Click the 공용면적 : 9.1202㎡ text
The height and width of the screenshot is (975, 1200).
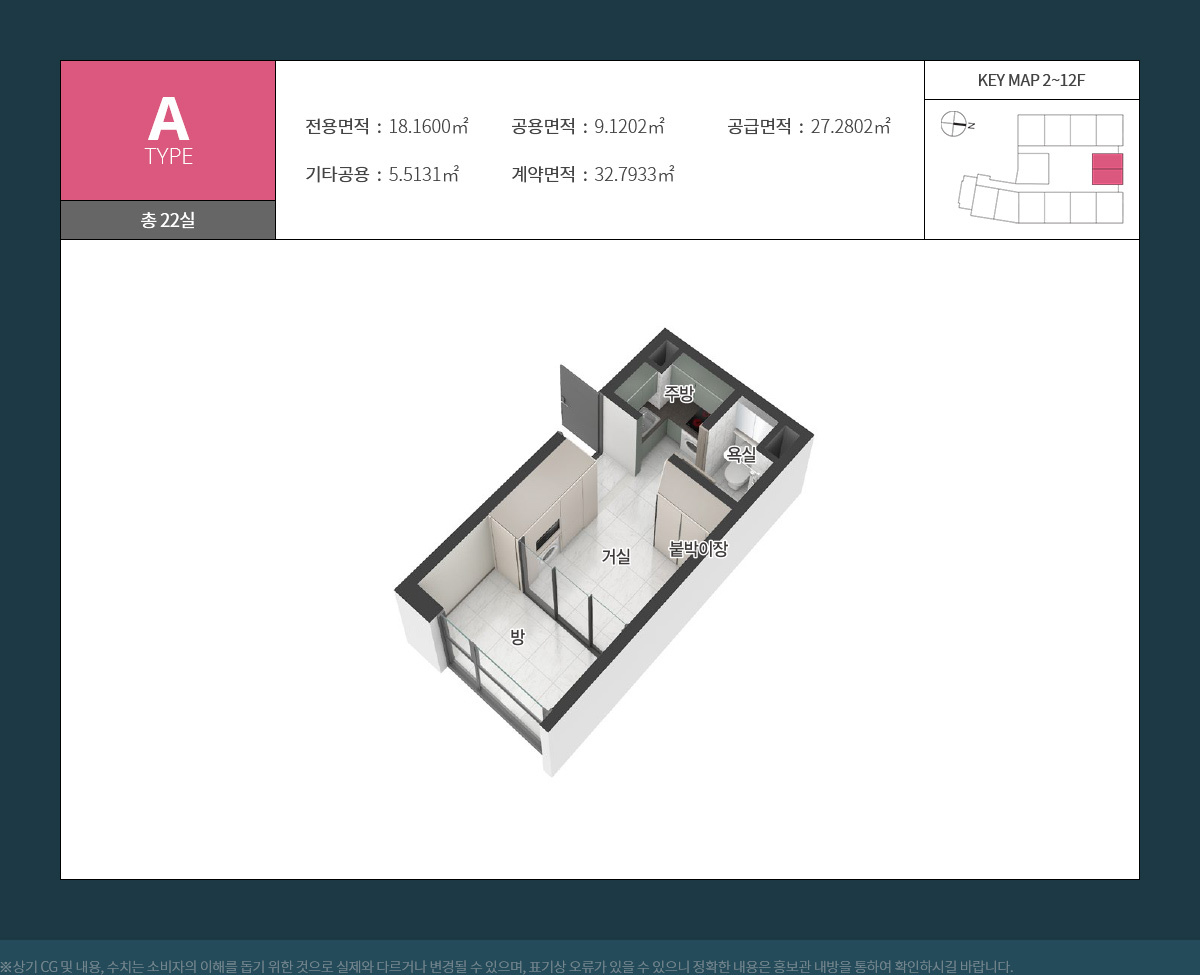coord(588,127)
